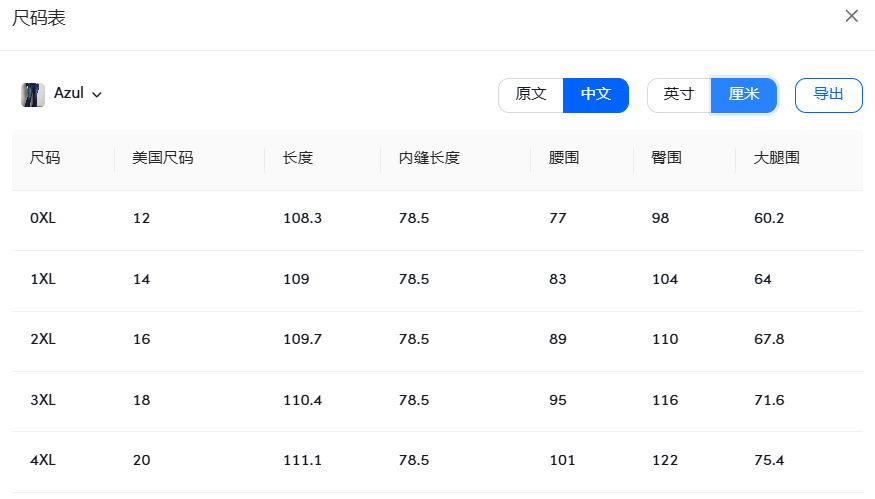Viewport: 875px width, 499px height.
Task: Click the 尺码 column header
Action: point(46,158)
